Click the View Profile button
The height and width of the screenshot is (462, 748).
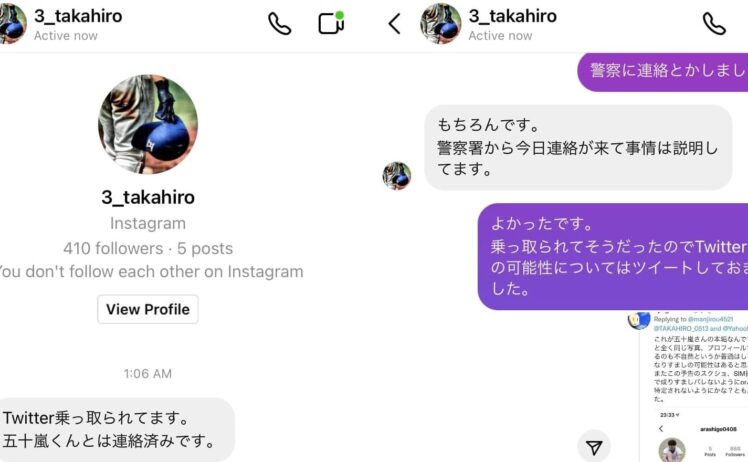148,309
